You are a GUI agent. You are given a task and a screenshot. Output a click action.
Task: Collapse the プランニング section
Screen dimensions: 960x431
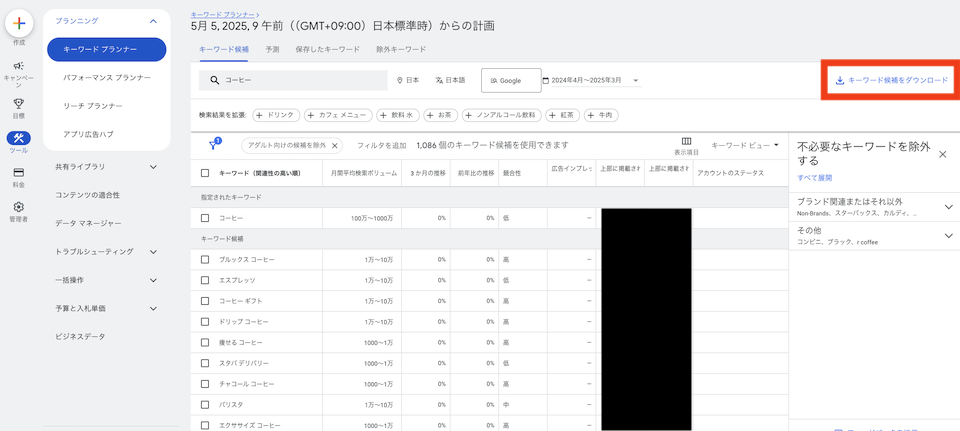[x=153, y=21]
